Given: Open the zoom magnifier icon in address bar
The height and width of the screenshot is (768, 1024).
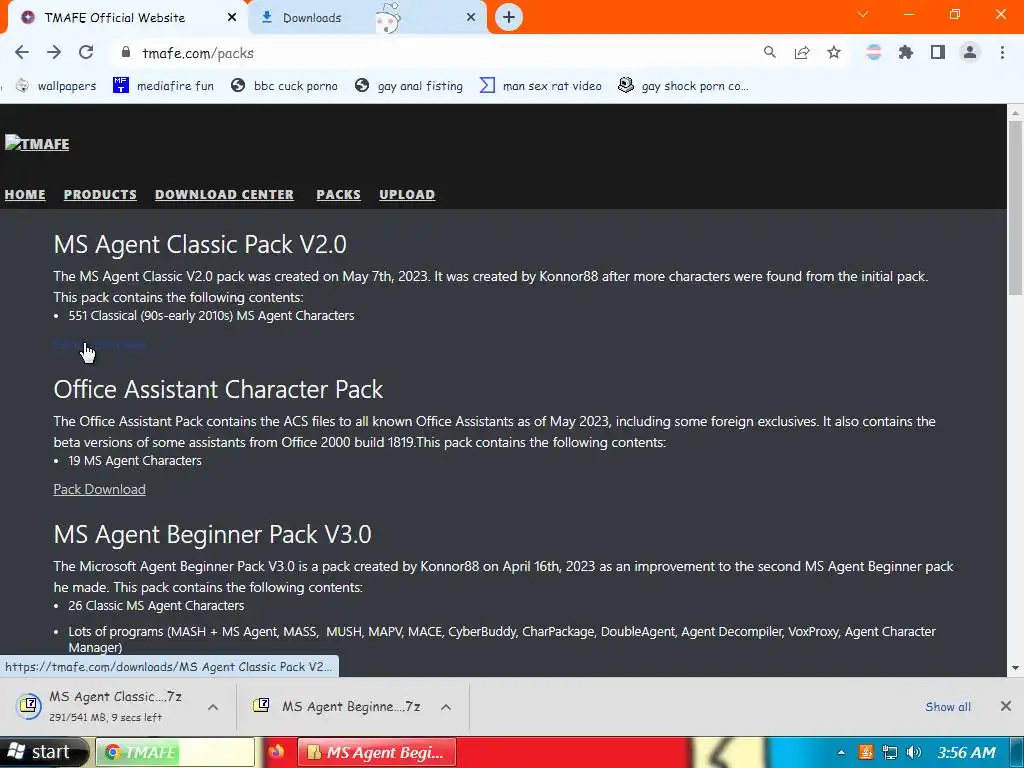Looking at the screenshot, I should (769, 52).
